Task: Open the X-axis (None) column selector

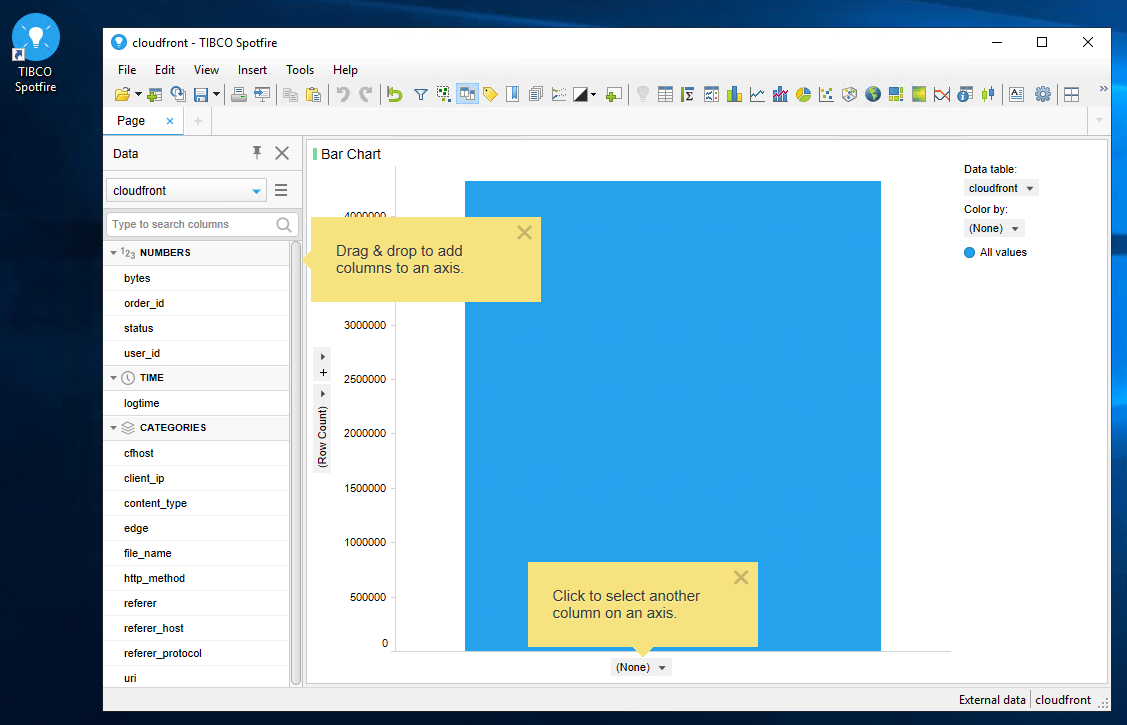Action: (x=641, y=667)
